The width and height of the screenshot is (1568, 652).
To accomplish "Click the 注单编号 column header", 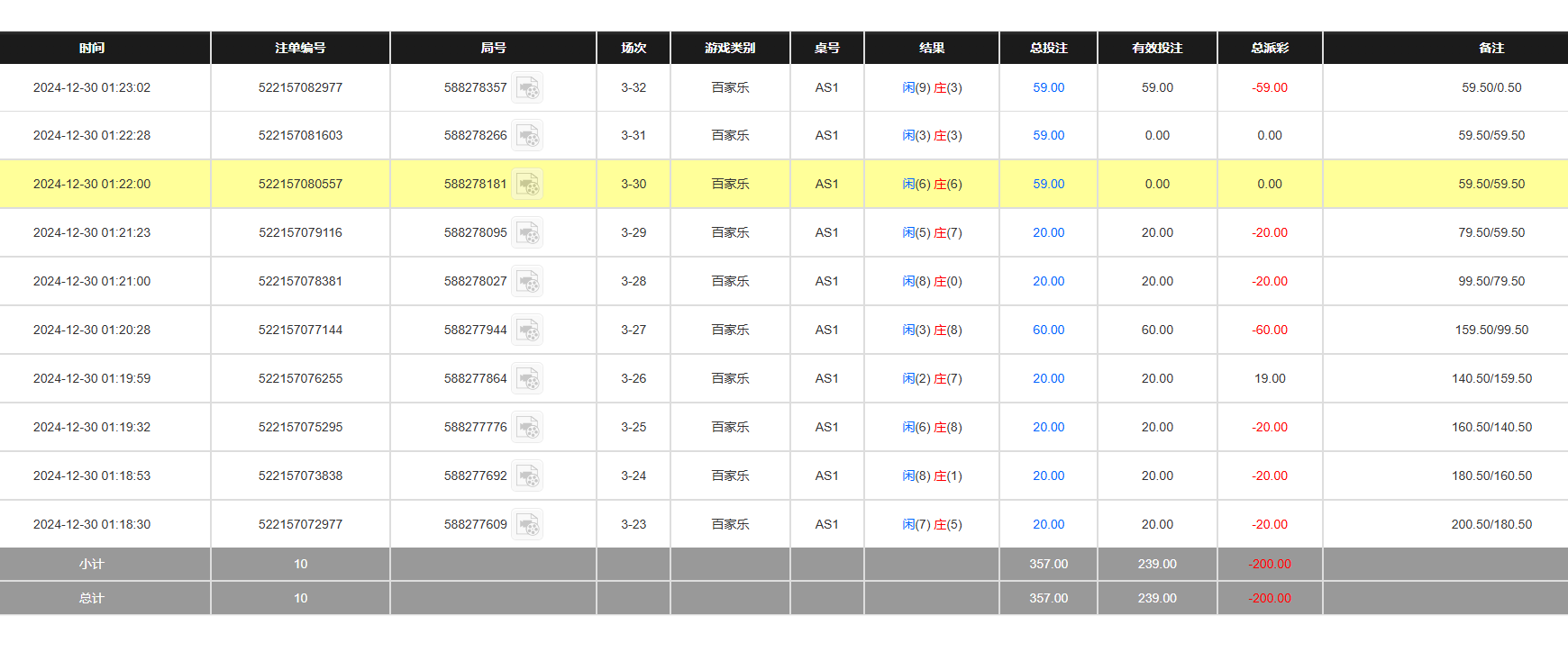I will [x=300, y=49].
